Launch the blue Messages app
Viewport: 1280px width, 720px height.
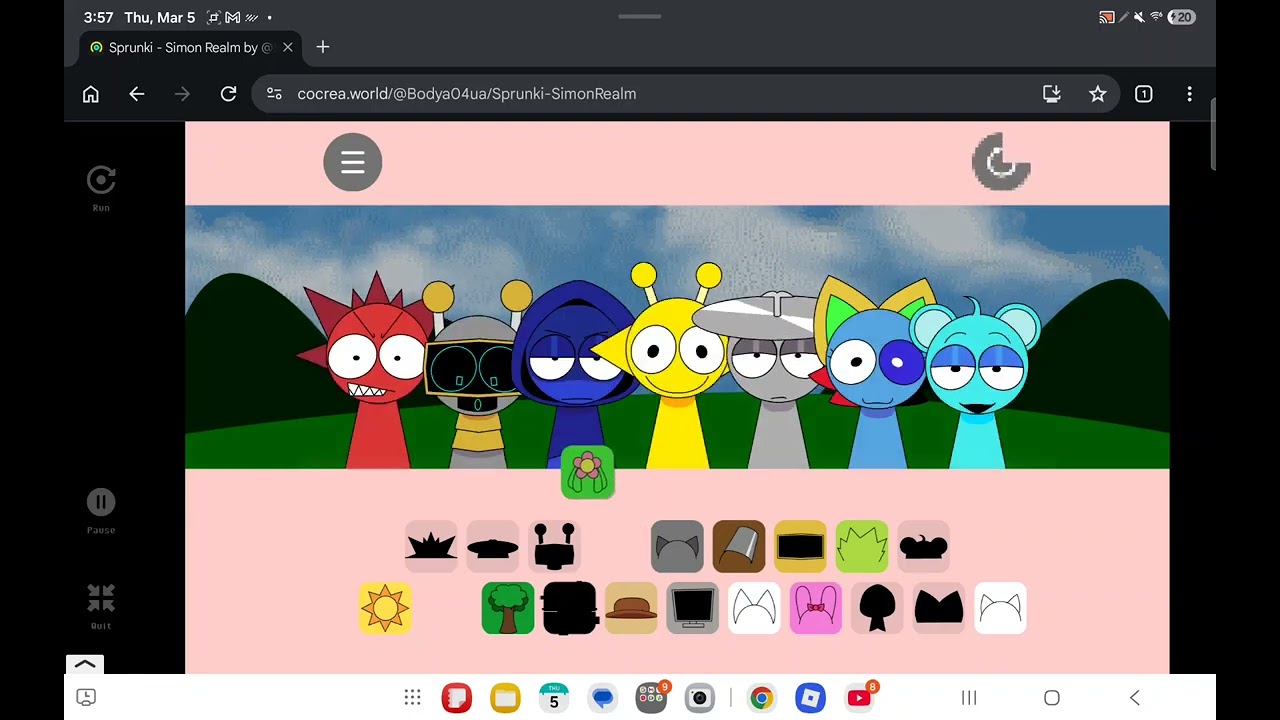tap(602, 698)
